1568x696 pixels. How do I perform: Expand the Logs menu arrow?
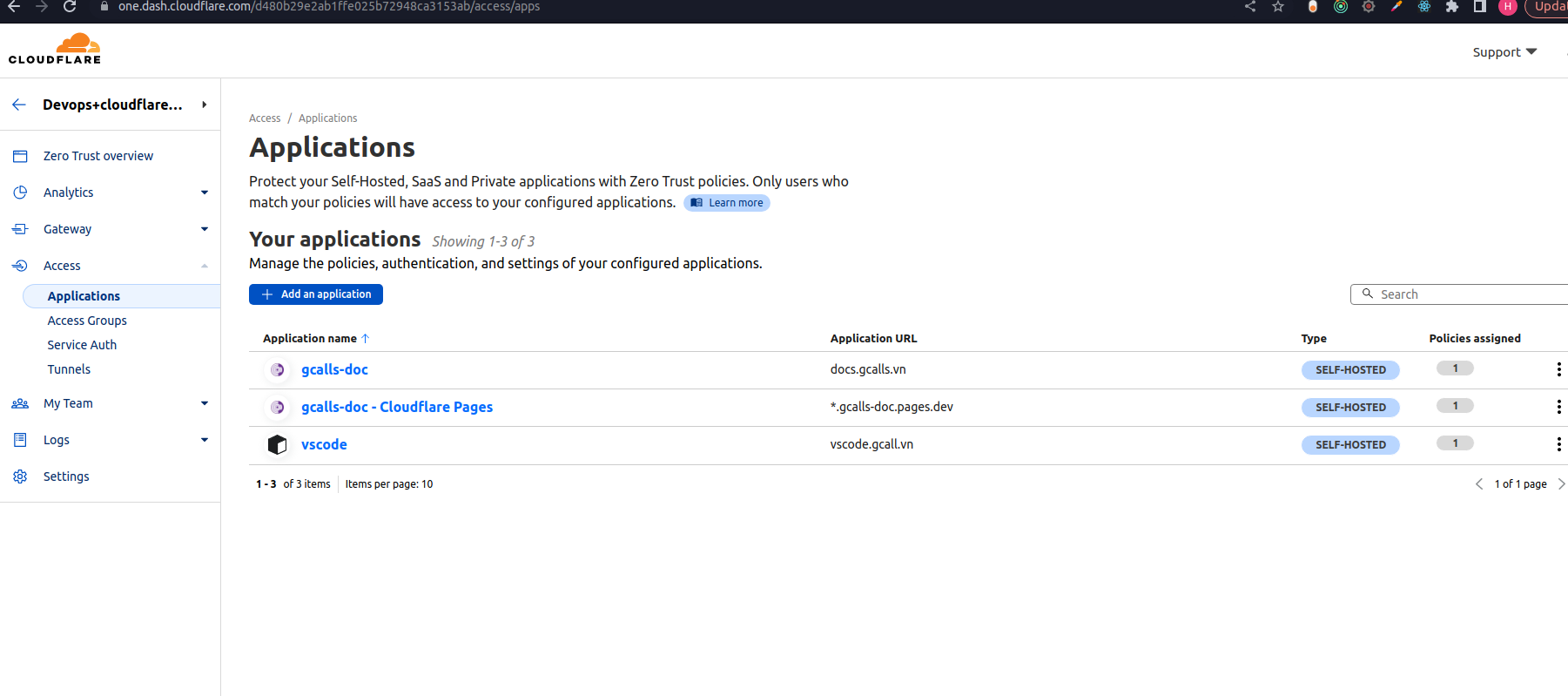coord(205,440)
